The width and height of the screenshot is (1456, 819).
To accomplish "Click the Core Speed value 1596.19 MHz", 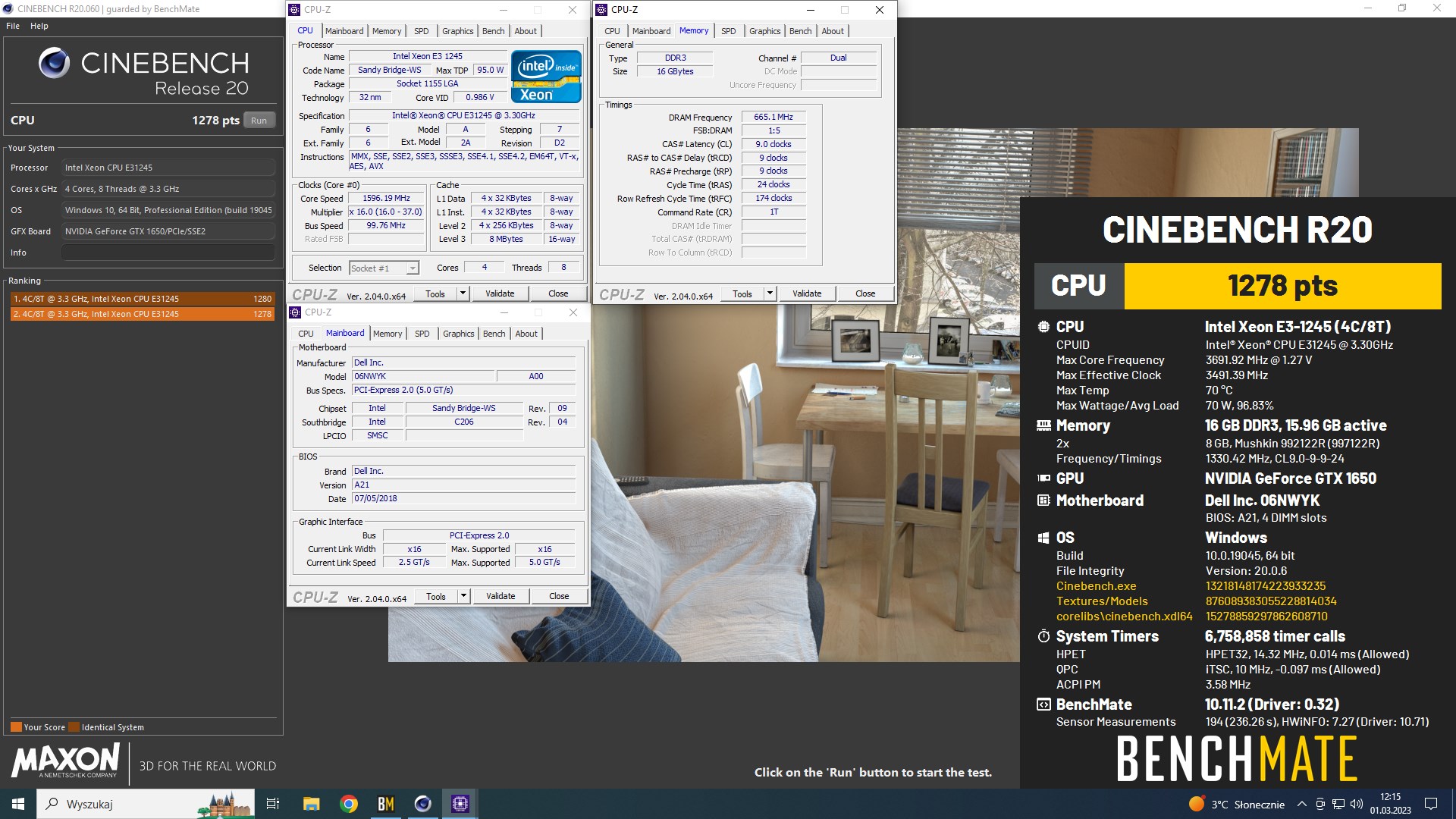I will point(386,199).
